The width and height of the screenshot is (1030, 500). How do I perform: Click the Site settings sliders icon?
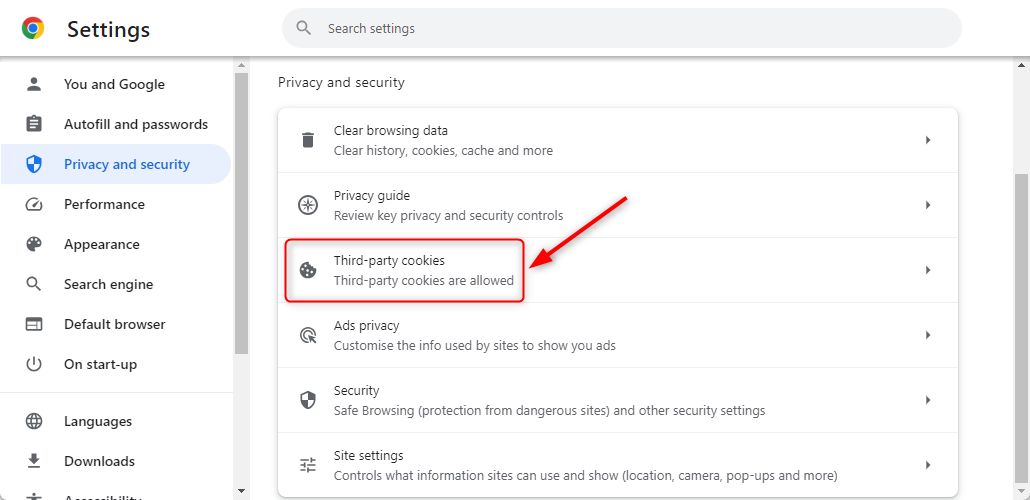point(307,465)
